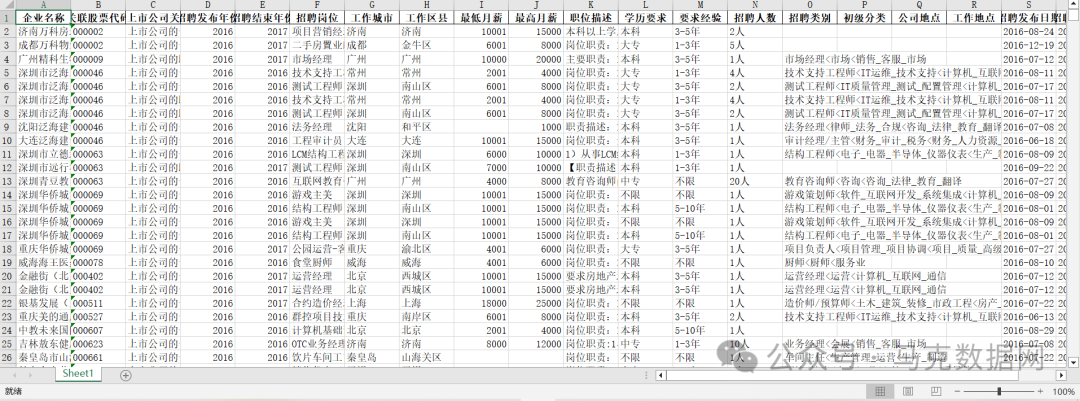The height and width of the screenshot is (401, 1080).
Task: Select the salary cell 20000
Action: pos(537,59)
